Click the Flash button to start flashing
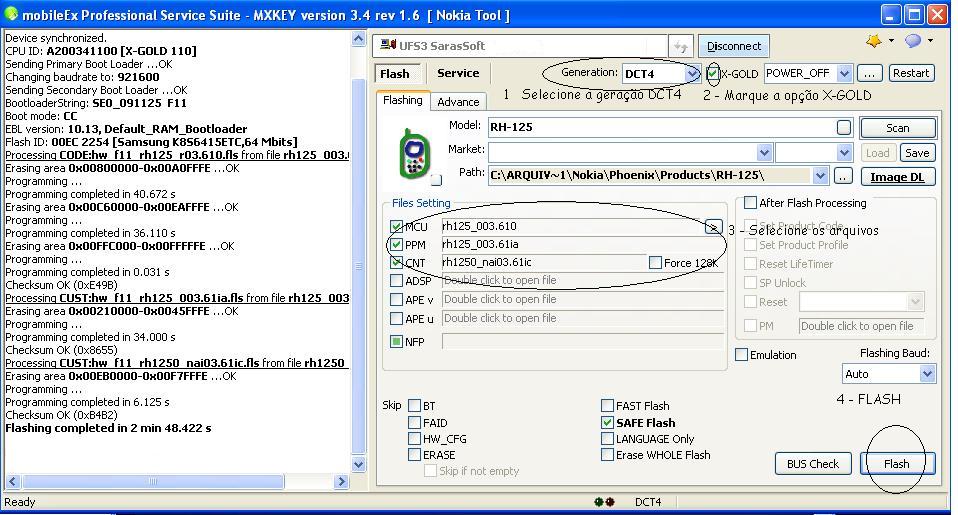 click(x=896, y=464)
